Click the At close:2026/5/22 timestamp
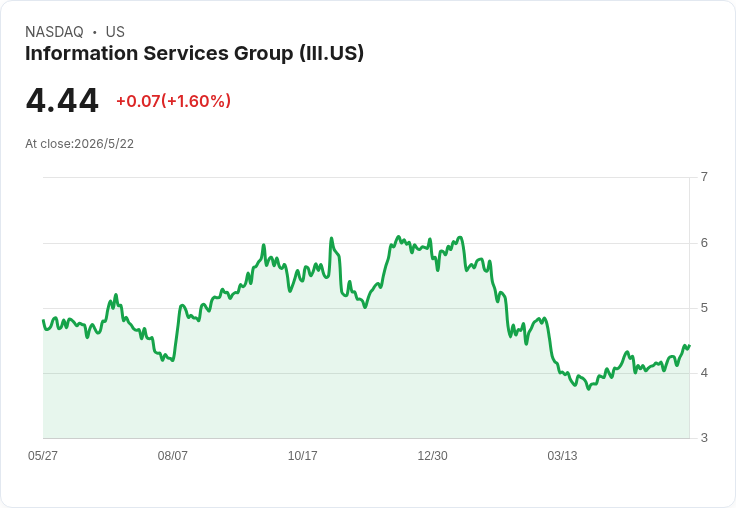 pos(79,144)
